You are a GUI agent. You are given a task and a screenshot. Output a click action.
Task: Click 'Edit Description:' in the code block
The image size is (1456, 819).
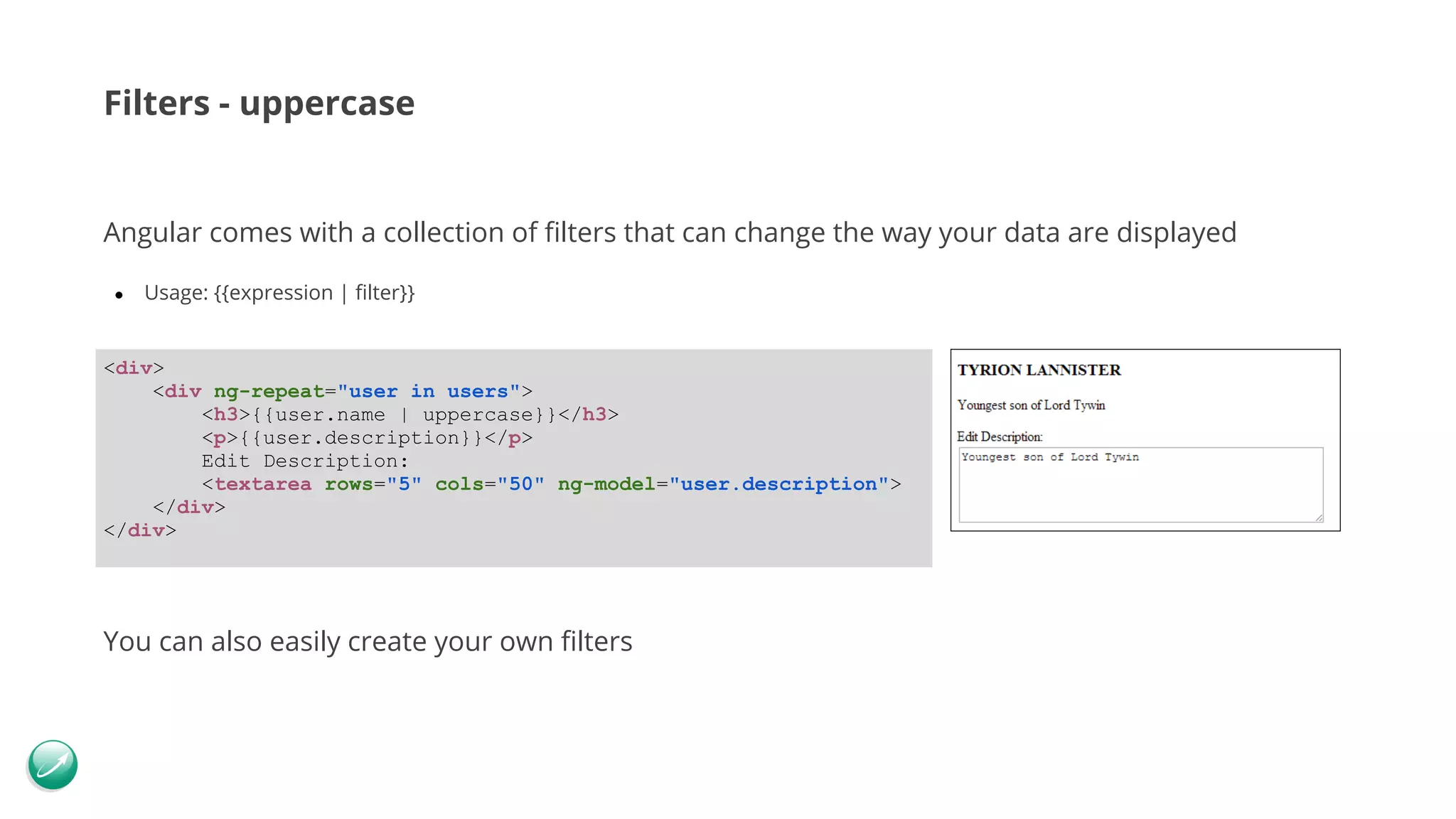click(305, 461)
